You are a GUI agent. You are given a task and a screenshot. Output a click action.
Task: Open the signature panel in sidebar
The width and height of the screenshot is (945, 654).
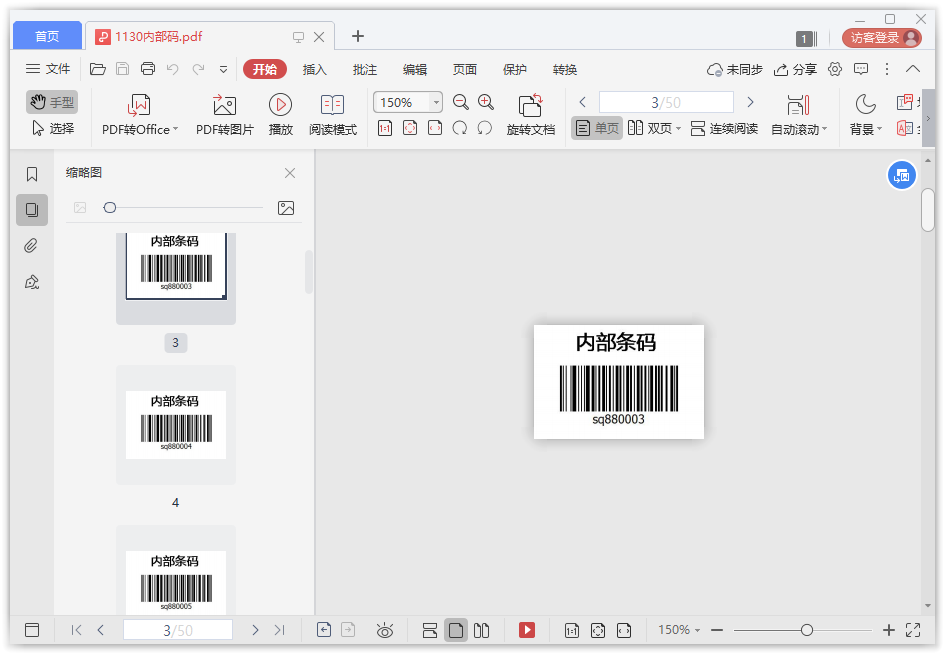tap(32, 282)
